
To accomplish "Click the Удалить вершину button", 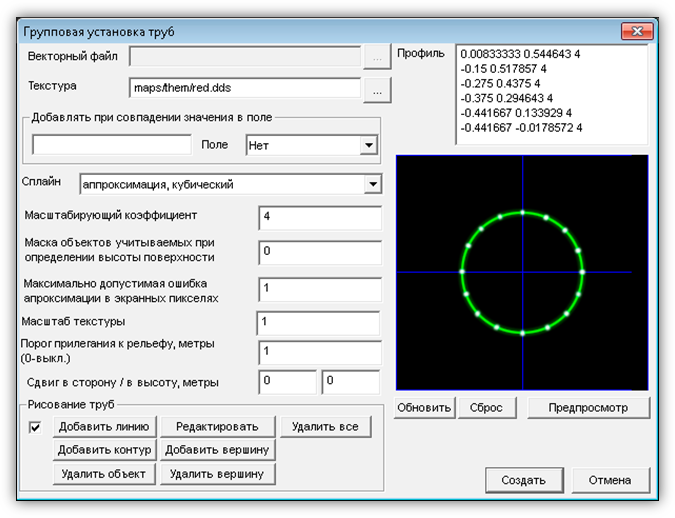I will 216,473.
